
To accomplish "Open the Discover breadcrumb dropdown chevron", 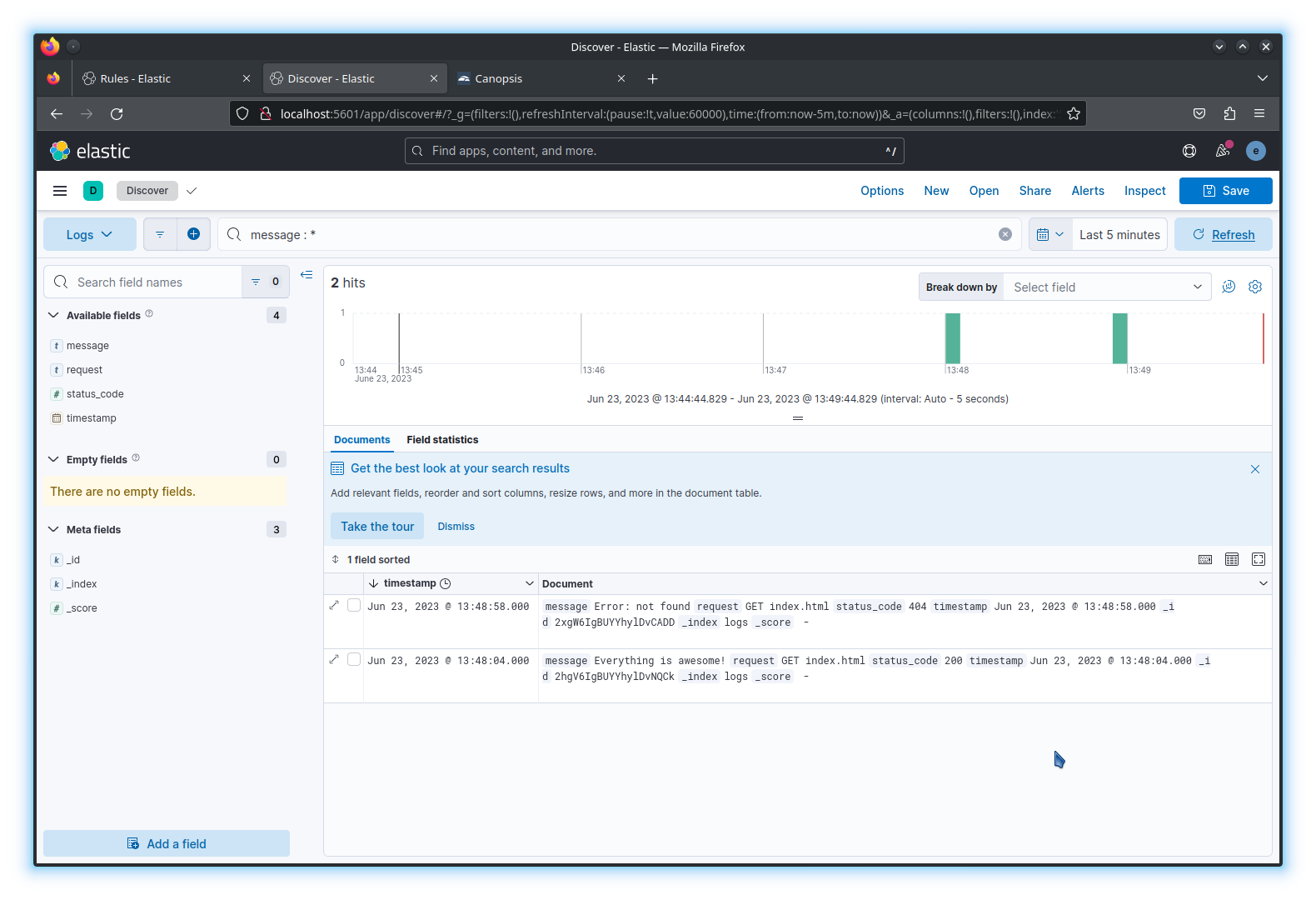I will [x=192, y=191].
